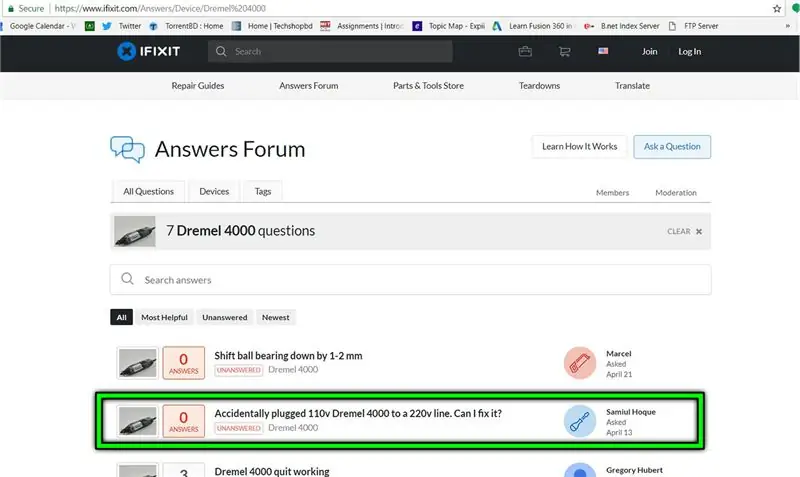The height and width of the screenshot is (477, 800).
Task: Open the Moderation link
Action: pos(676,193)
